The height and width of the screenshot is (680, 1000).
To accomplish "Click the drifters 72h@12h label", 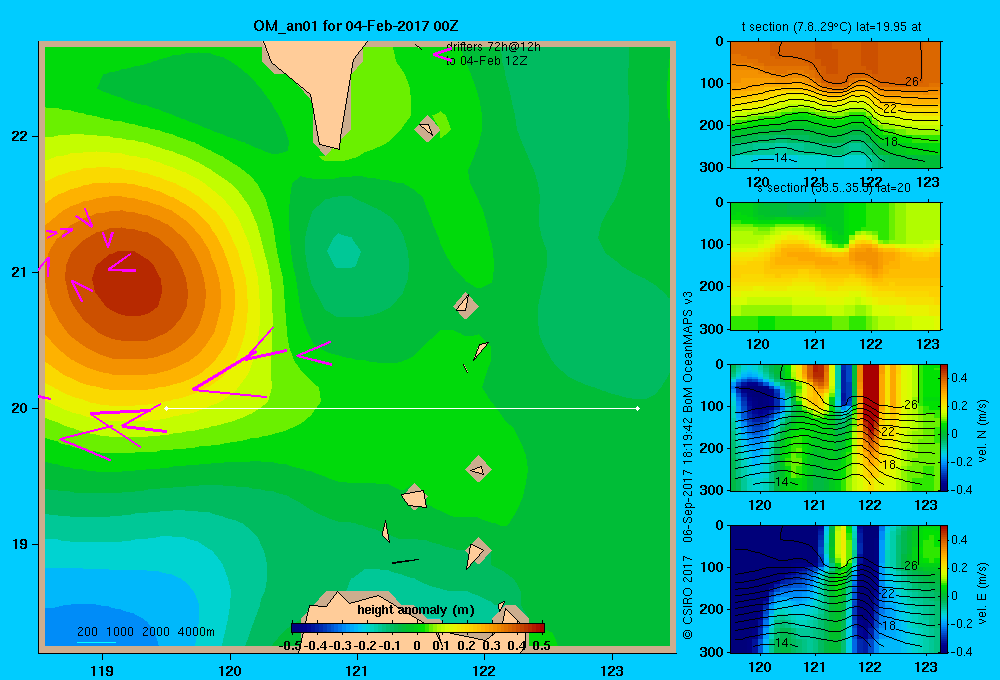I will pos(493,47).
